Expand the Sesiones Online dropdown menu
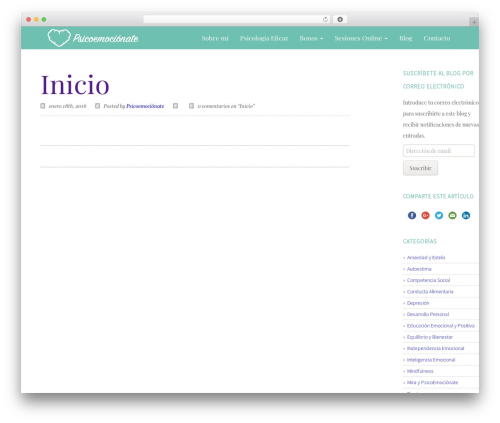 (x=361, y=38)
